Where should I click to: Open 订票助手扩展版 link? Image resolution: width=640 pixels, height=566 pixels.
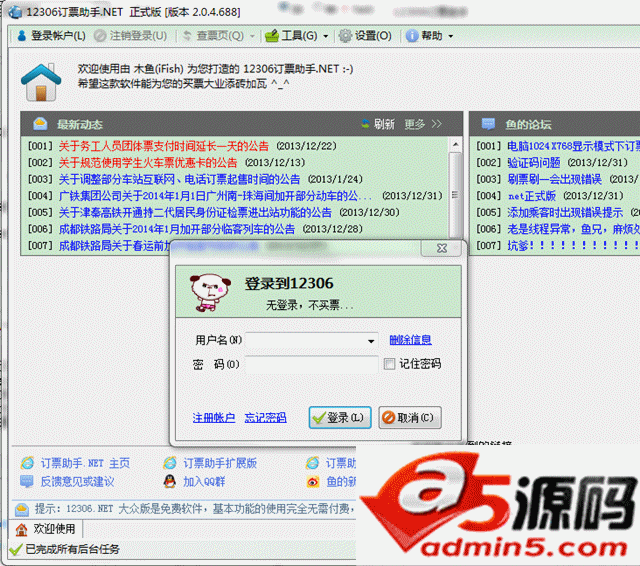point(220,463)
